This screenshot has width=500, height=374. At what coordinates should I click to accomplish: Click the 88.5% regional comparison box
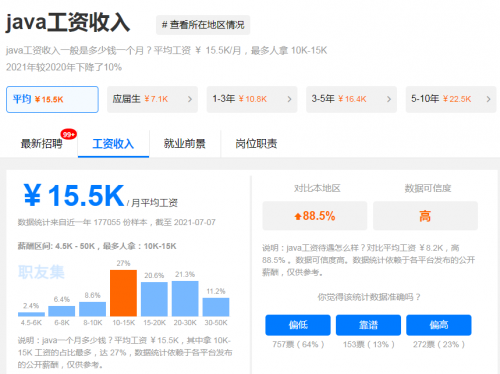pos(315,216)
